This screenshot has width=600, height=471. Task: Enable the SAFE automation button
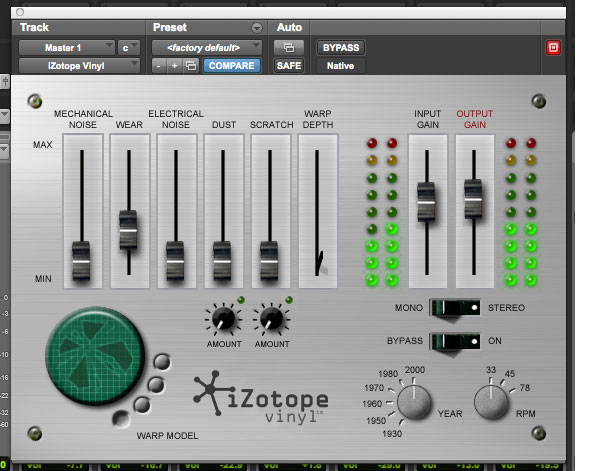(x=289, y=66)
